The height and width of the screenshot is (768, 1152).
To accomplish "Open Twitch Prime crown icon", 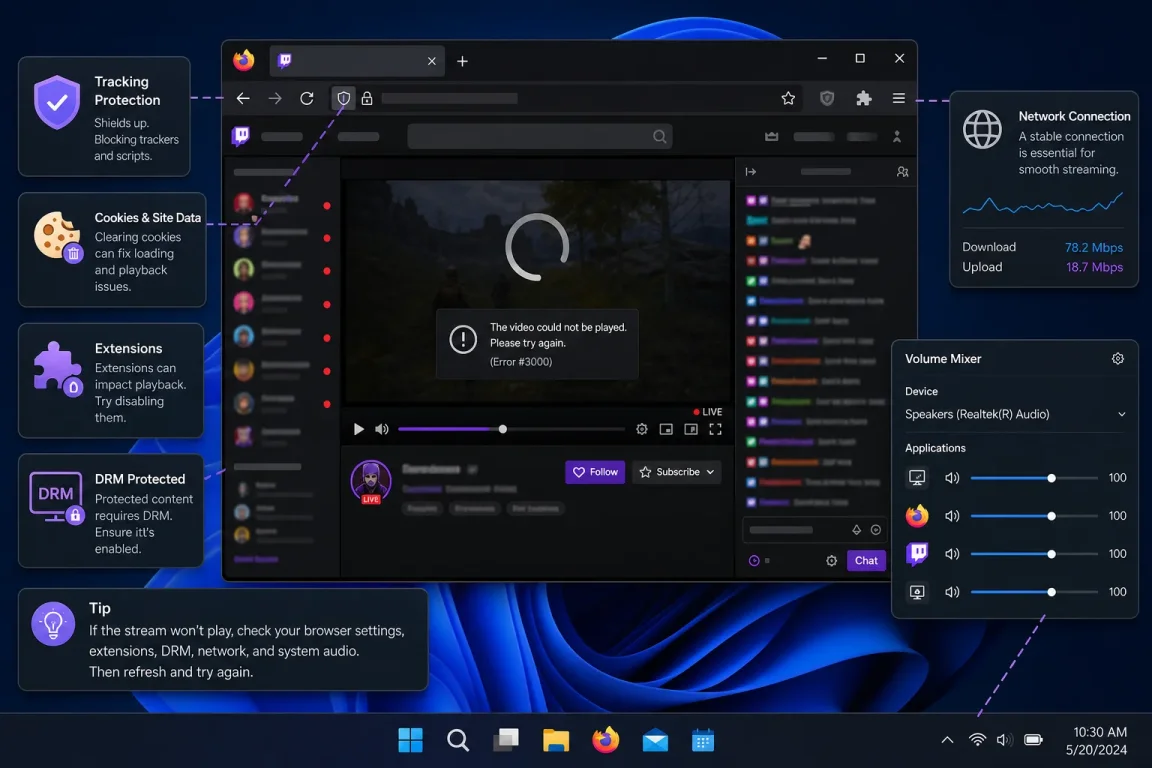I will coord(771,137).
